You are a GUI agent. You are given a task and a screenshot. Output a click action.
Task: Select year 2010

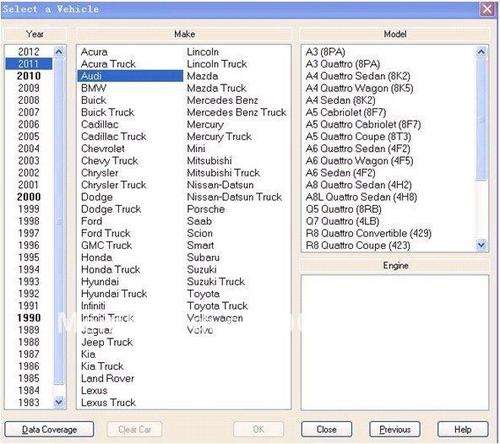(x=29, y=76)
